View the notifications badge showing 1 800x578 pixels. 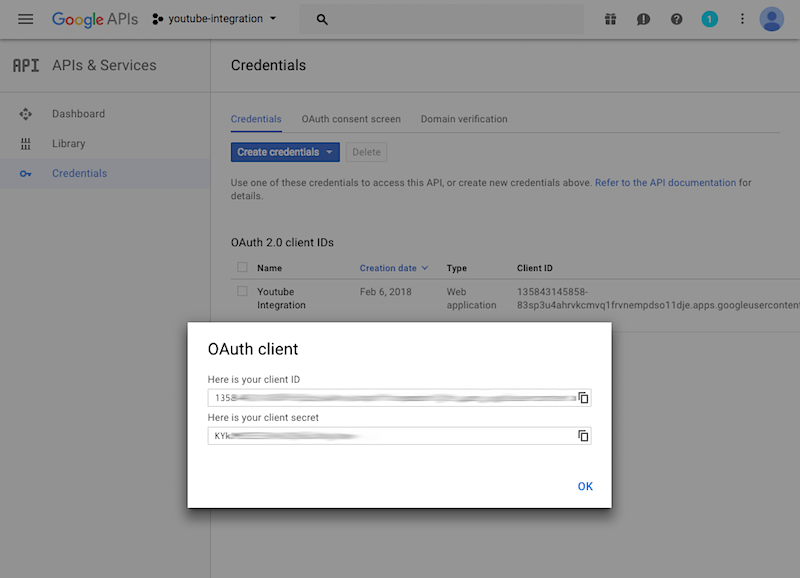point(710,19)
